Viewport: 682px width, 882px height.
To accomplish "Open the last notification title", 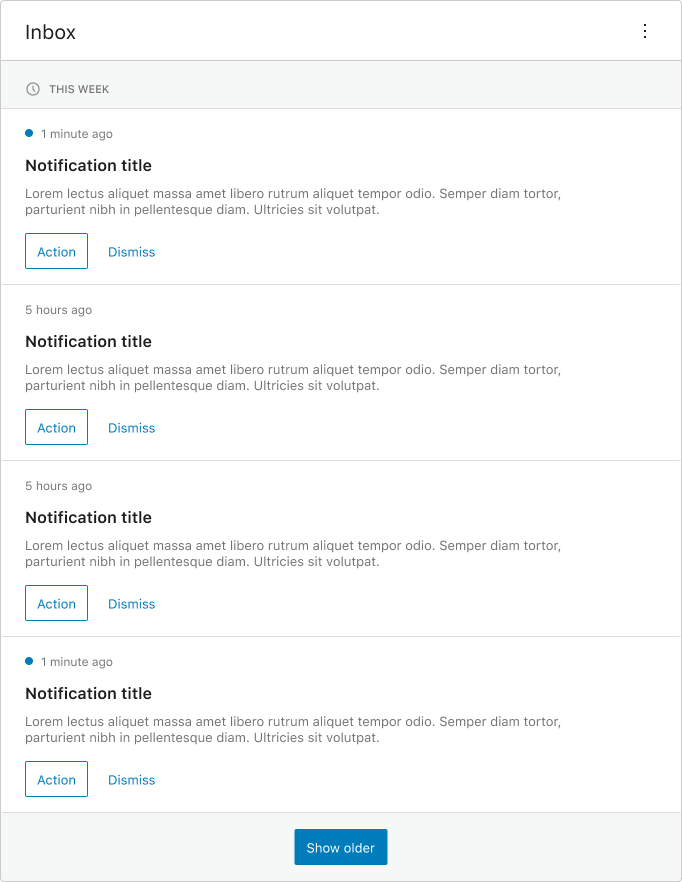I will tap(88, 694).
